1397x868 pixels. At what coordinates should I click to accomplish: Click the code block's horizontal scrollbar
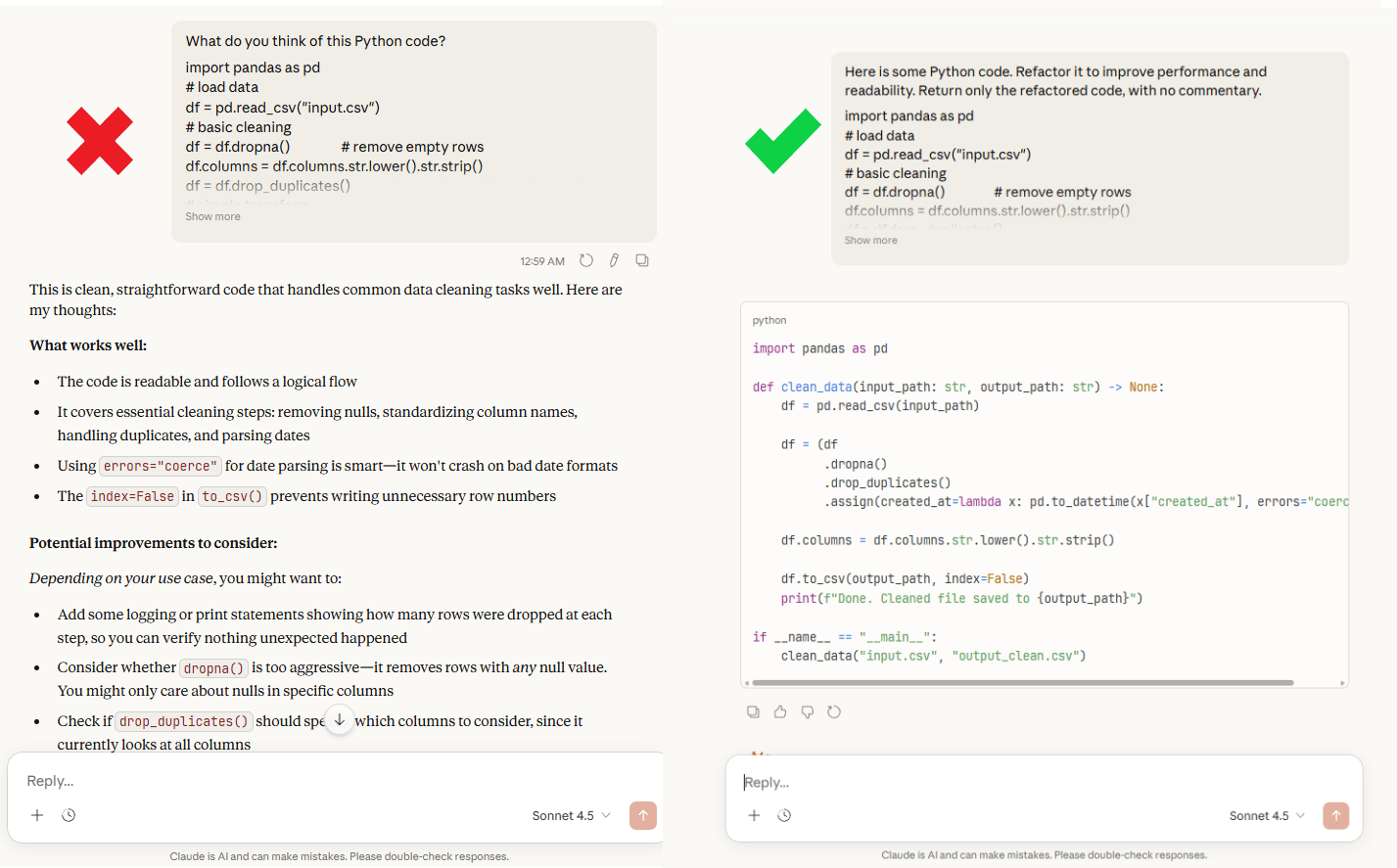1022,682
